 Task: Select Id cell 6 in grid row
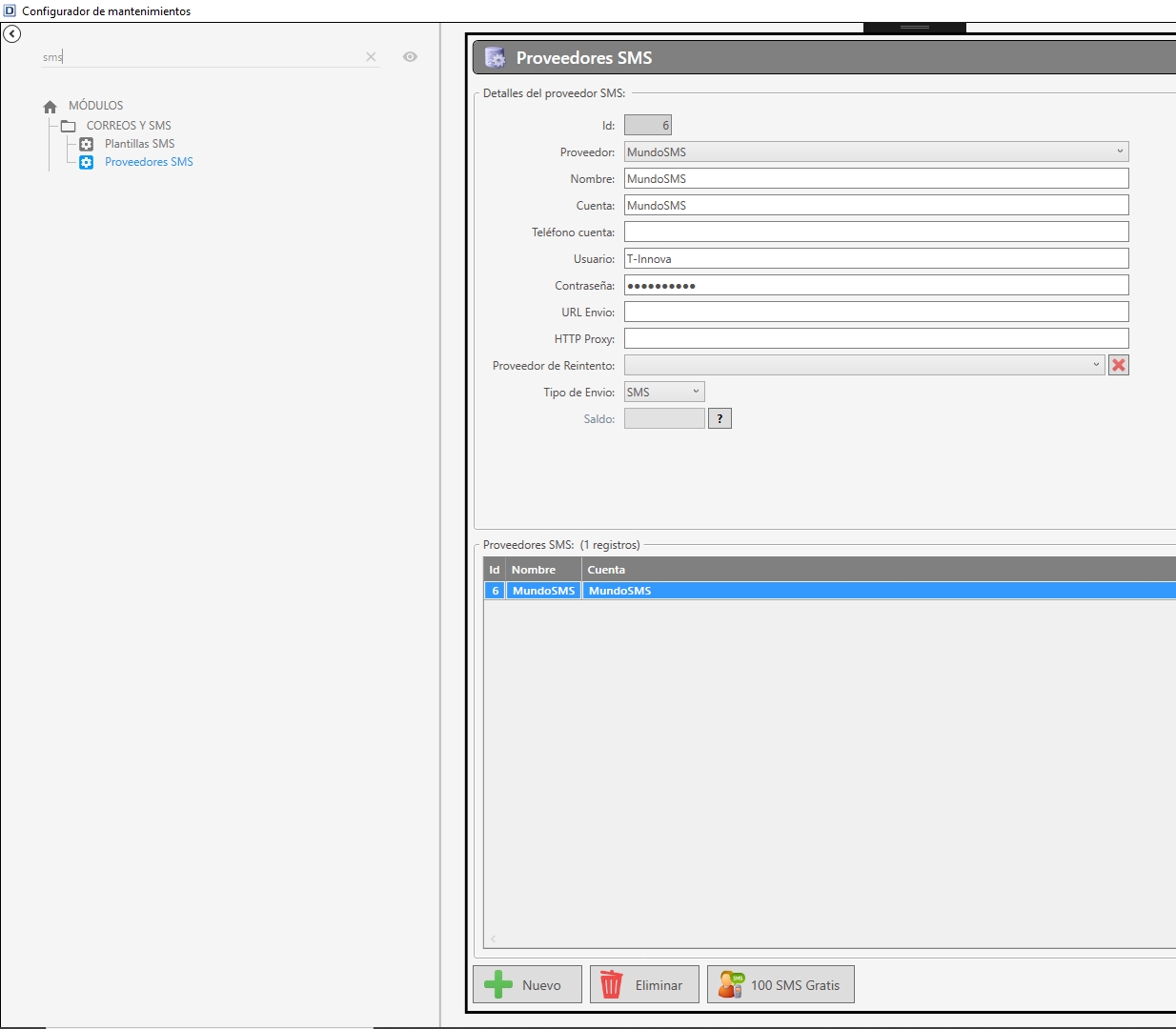coord(495,591)
